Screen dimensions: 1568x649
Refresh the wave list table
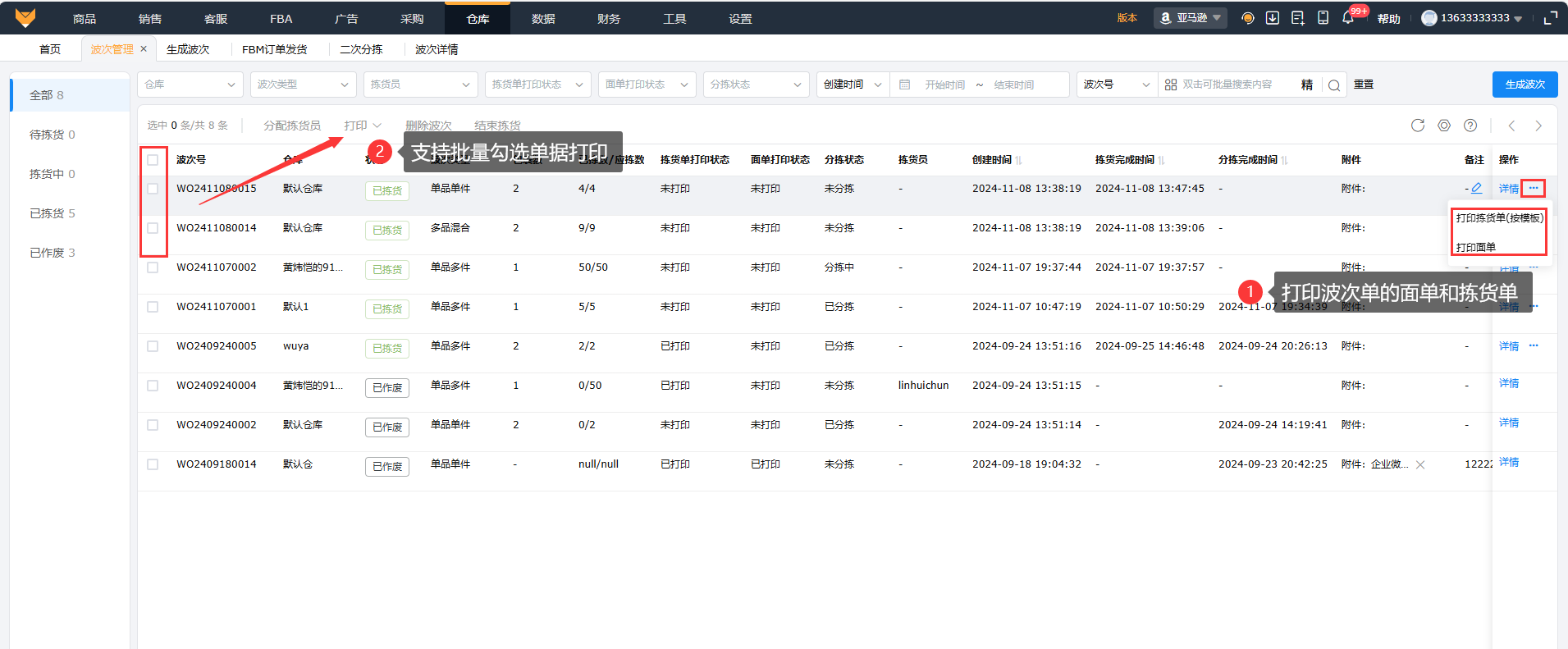pyautogui.click(x=1418, y=126)
